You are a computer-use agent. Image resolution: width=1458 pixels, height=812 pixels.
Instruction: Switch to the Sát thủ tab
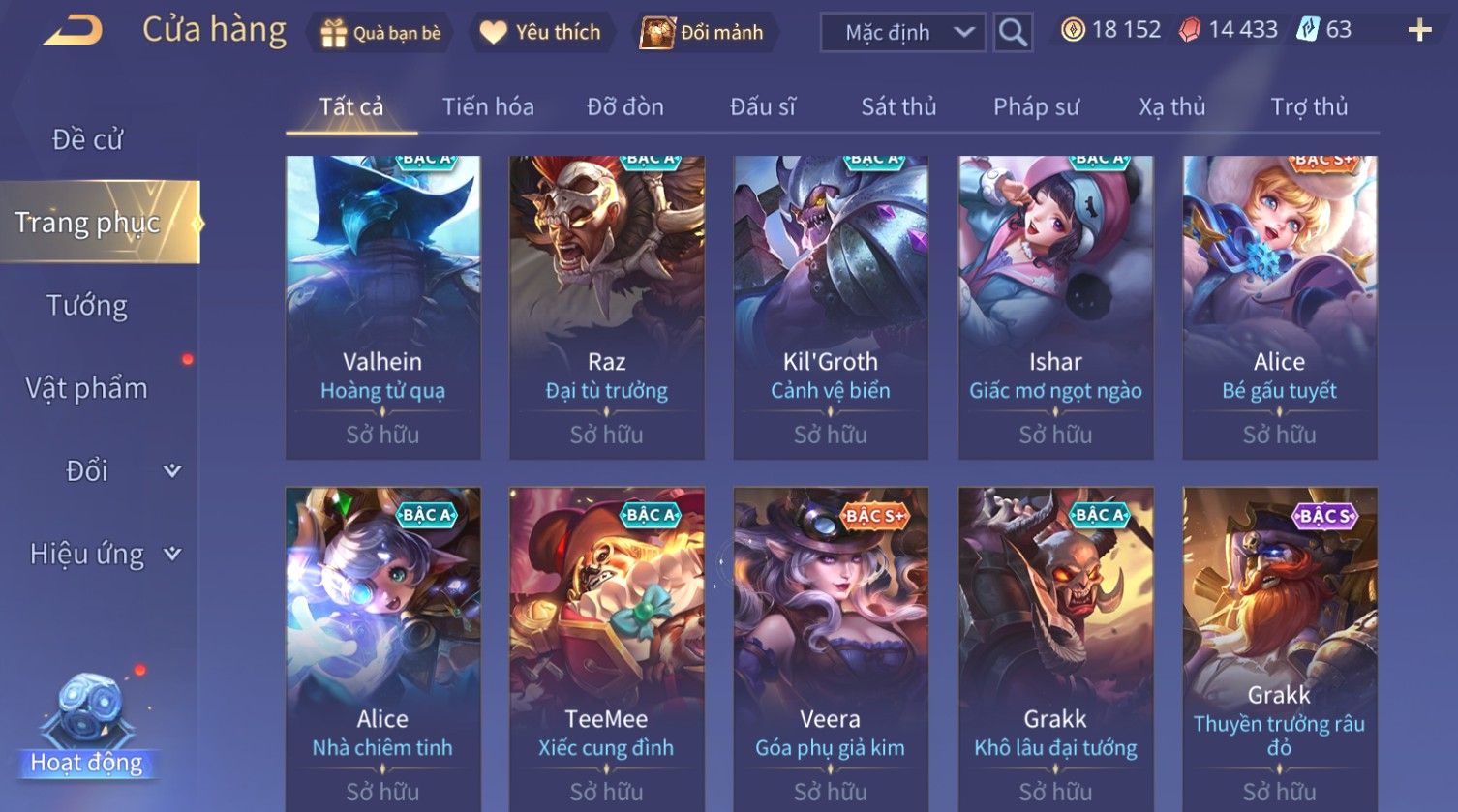(x=898, y=106)
